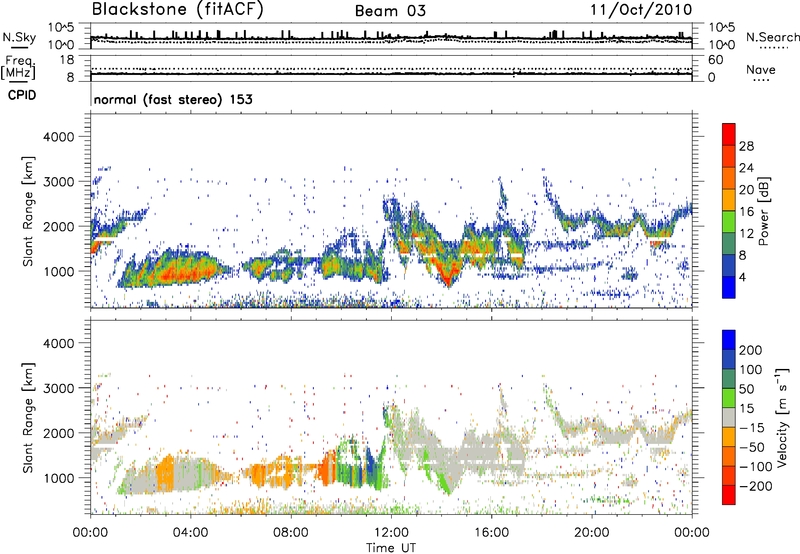This screenshot has height=554, width=800.
Task: Click '200' on the velocity colorbar
Action: [x=750, y=350]
